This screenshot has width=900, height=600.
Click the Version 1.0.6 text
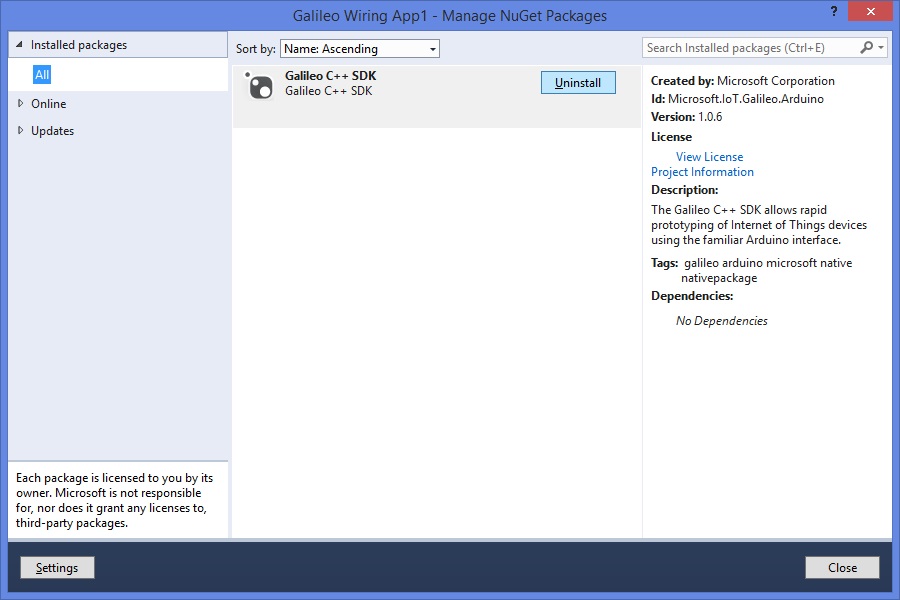[x=686, y=117]
